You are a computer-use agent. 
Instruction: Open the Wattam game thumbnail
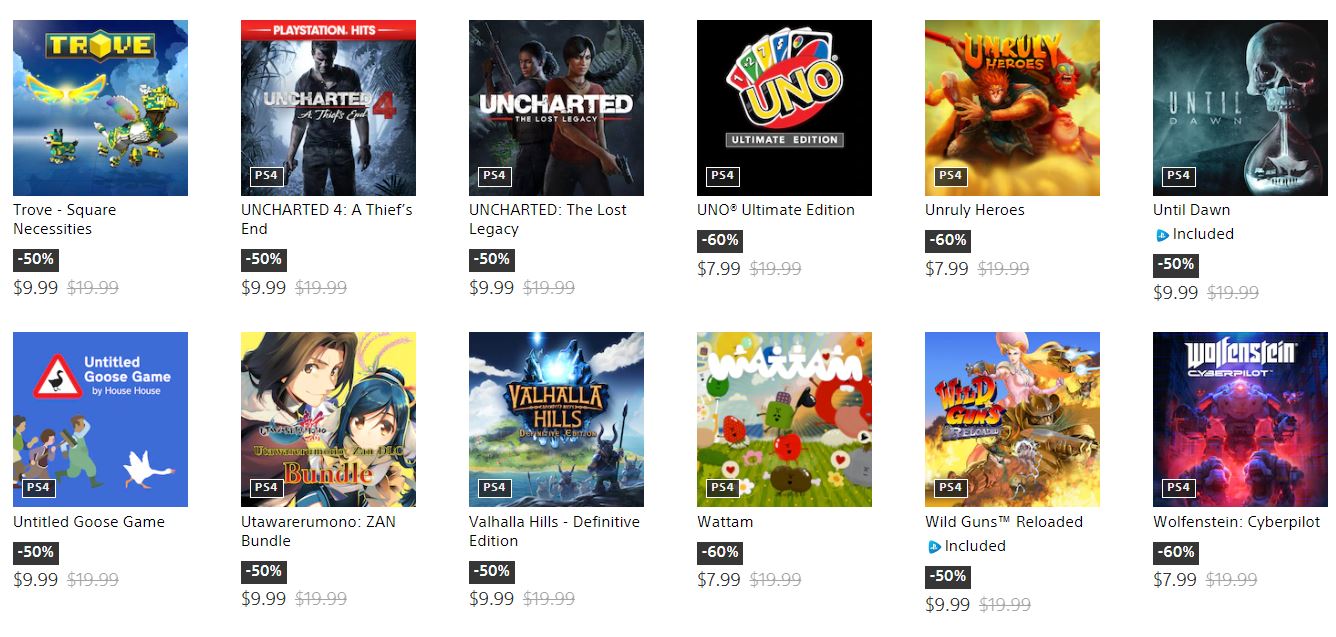(784, 420)
